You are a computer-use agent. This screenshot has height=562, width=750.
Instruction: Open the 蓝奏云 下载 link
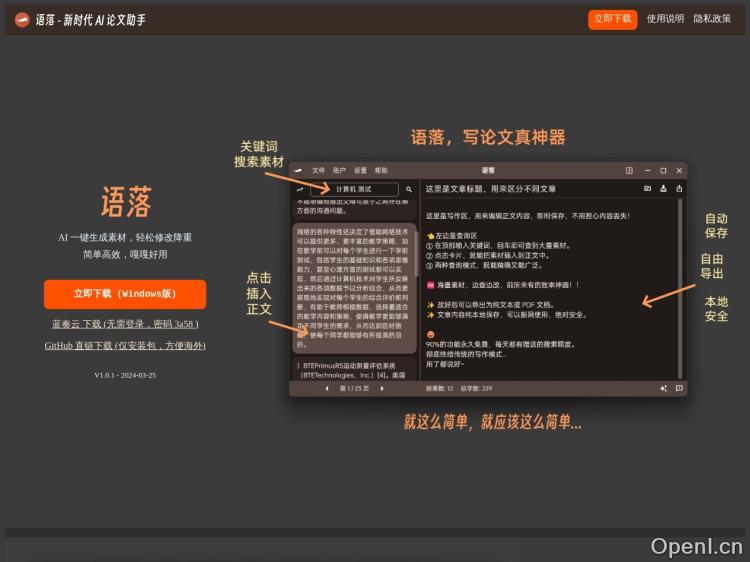(125, 324)
